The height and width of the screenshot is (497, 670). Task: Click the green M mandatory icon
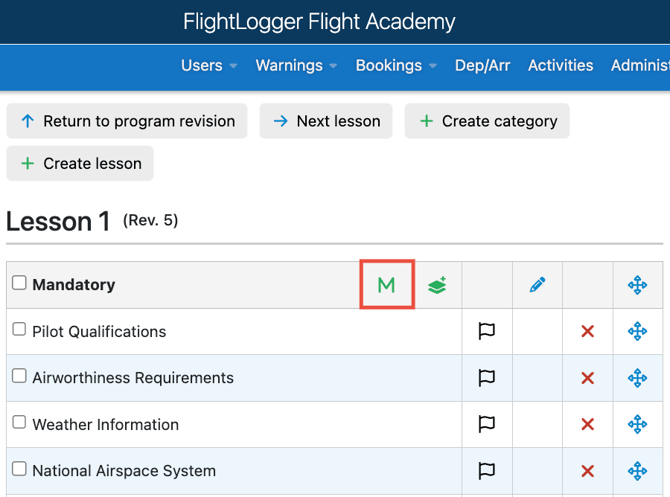[x=386, y=285]
